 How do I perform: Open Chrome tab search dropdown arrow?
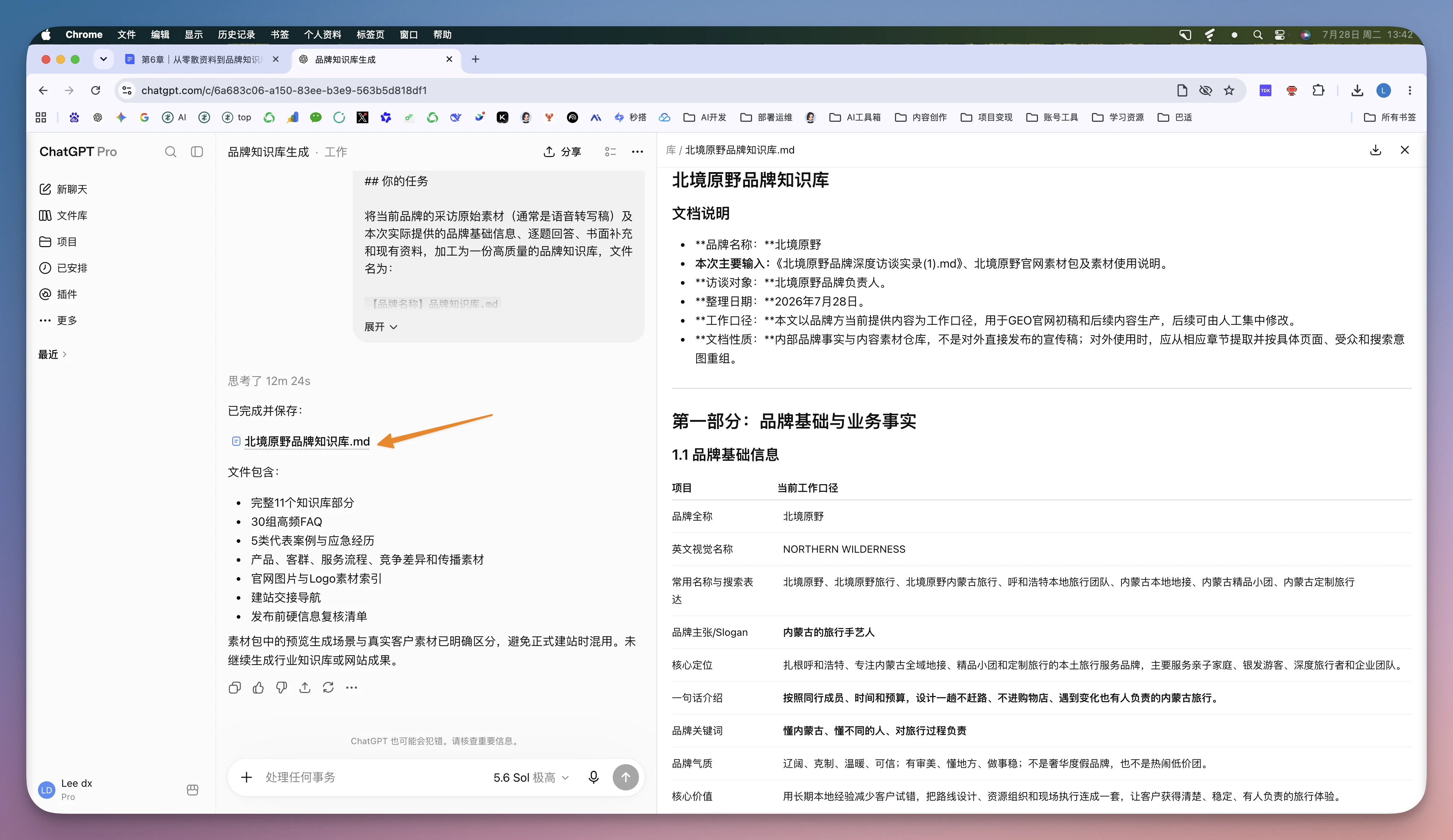103,59
